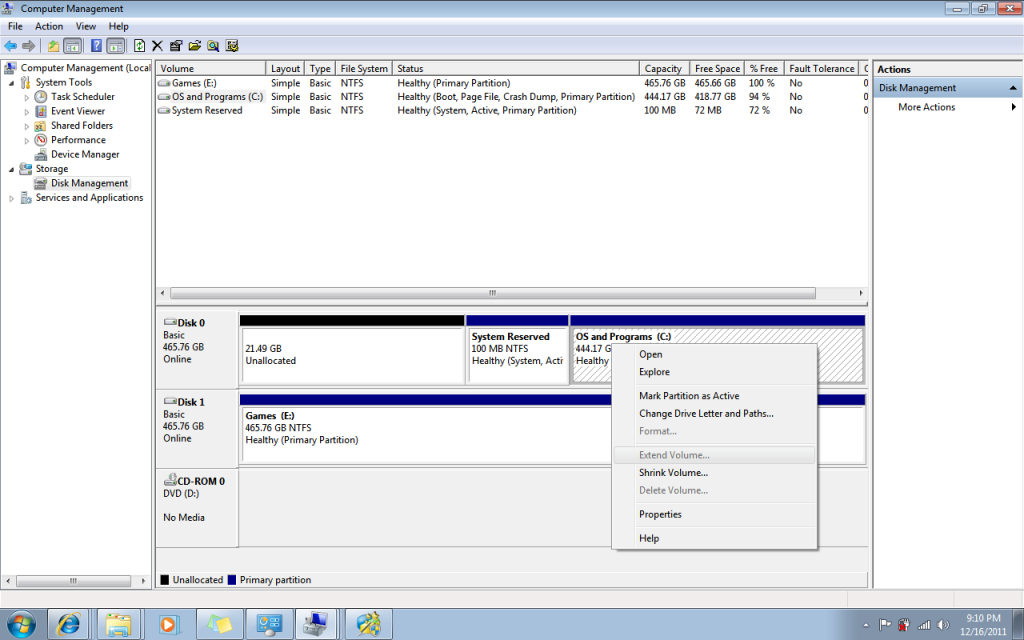Select Shared Folders in the tree
Screen dimensions: 1024x640
point(82,125)
